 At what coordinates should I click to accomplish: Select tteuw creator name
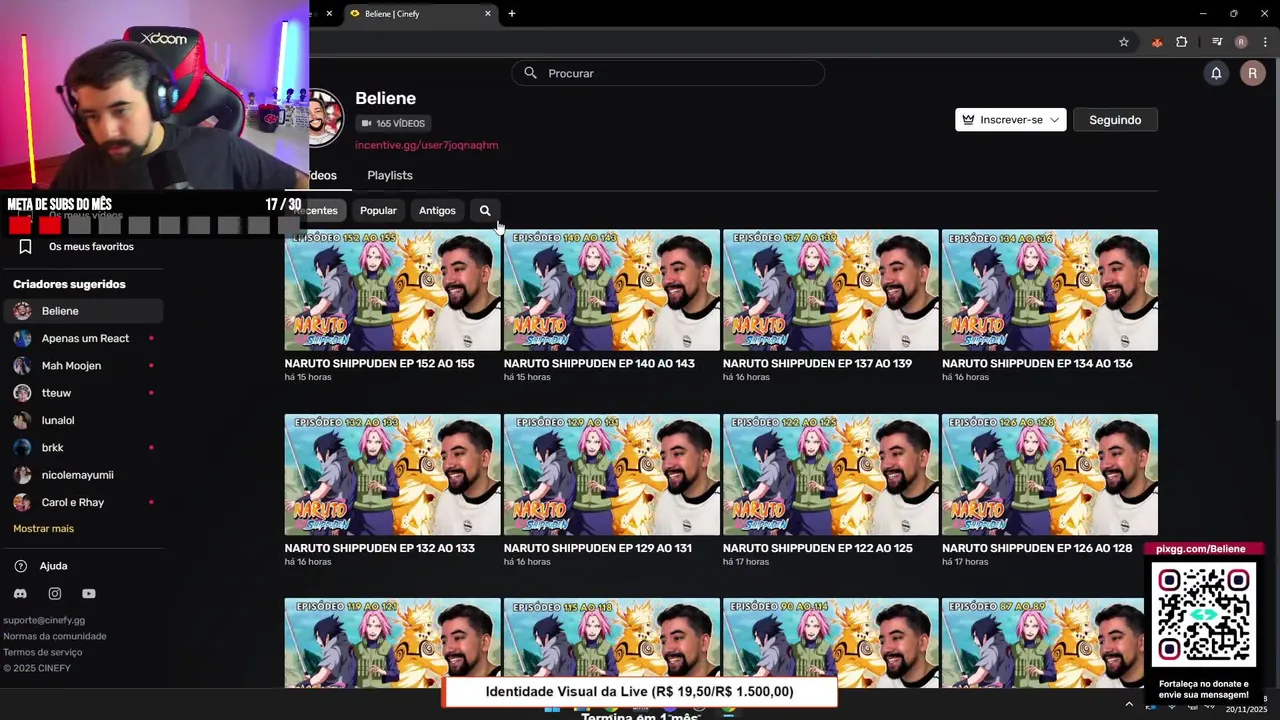pyautogui.click(x=56, y=393)
